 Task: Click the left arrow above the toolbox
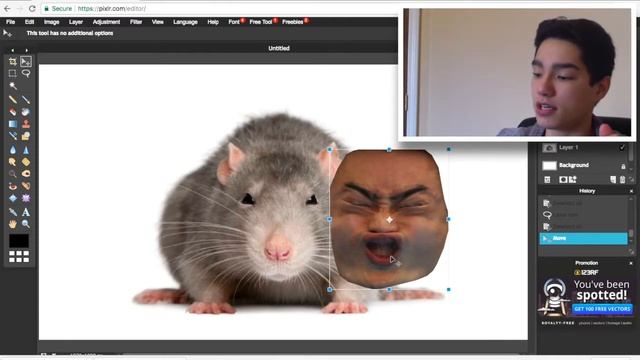tap(12, 50)
